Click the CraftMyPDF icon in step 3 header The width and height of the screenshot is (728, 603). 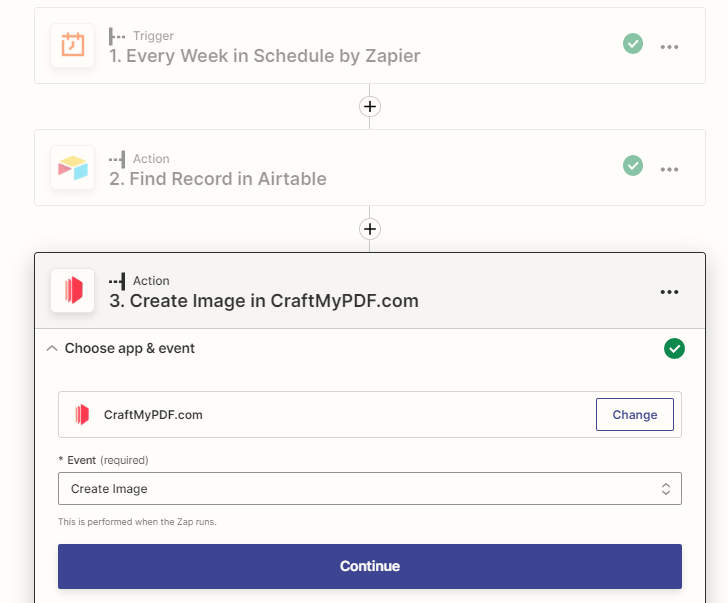pyautogui.click(x=73, y=291)
